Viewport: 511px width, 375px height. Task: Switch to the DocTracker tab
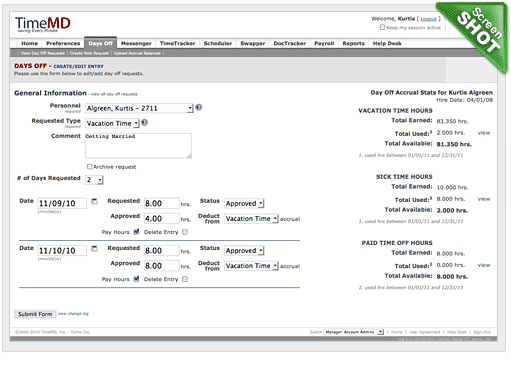point(289,43)
